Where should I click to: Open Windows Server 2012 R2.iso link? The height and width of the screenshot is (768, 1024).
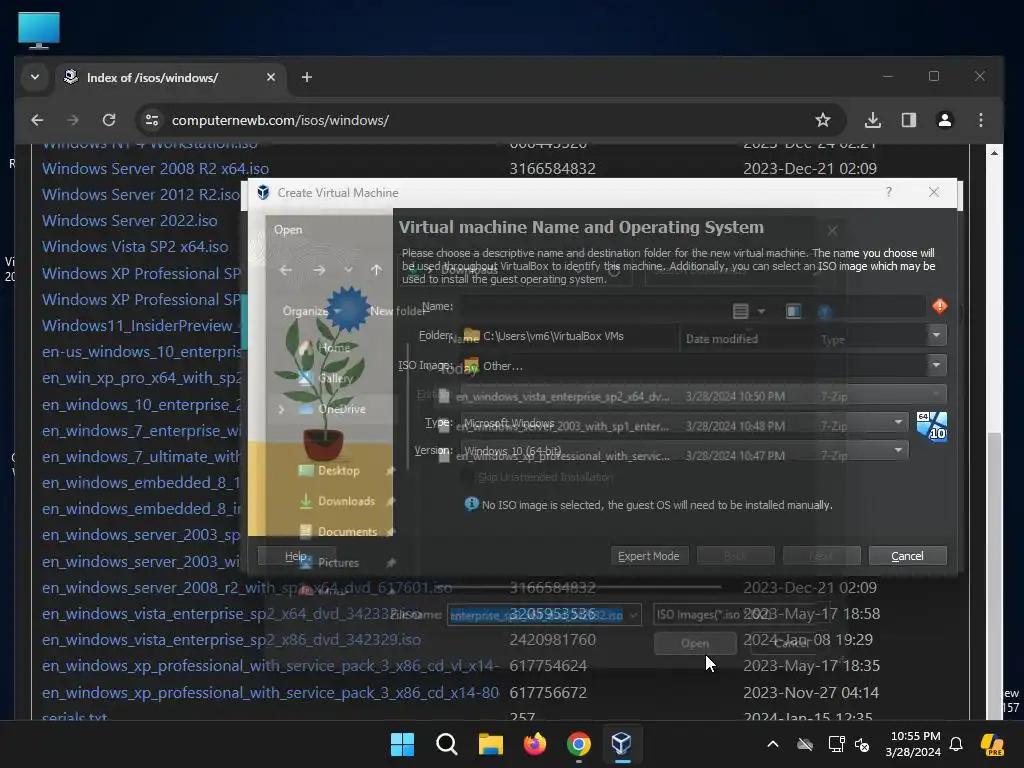coord(140,195)
